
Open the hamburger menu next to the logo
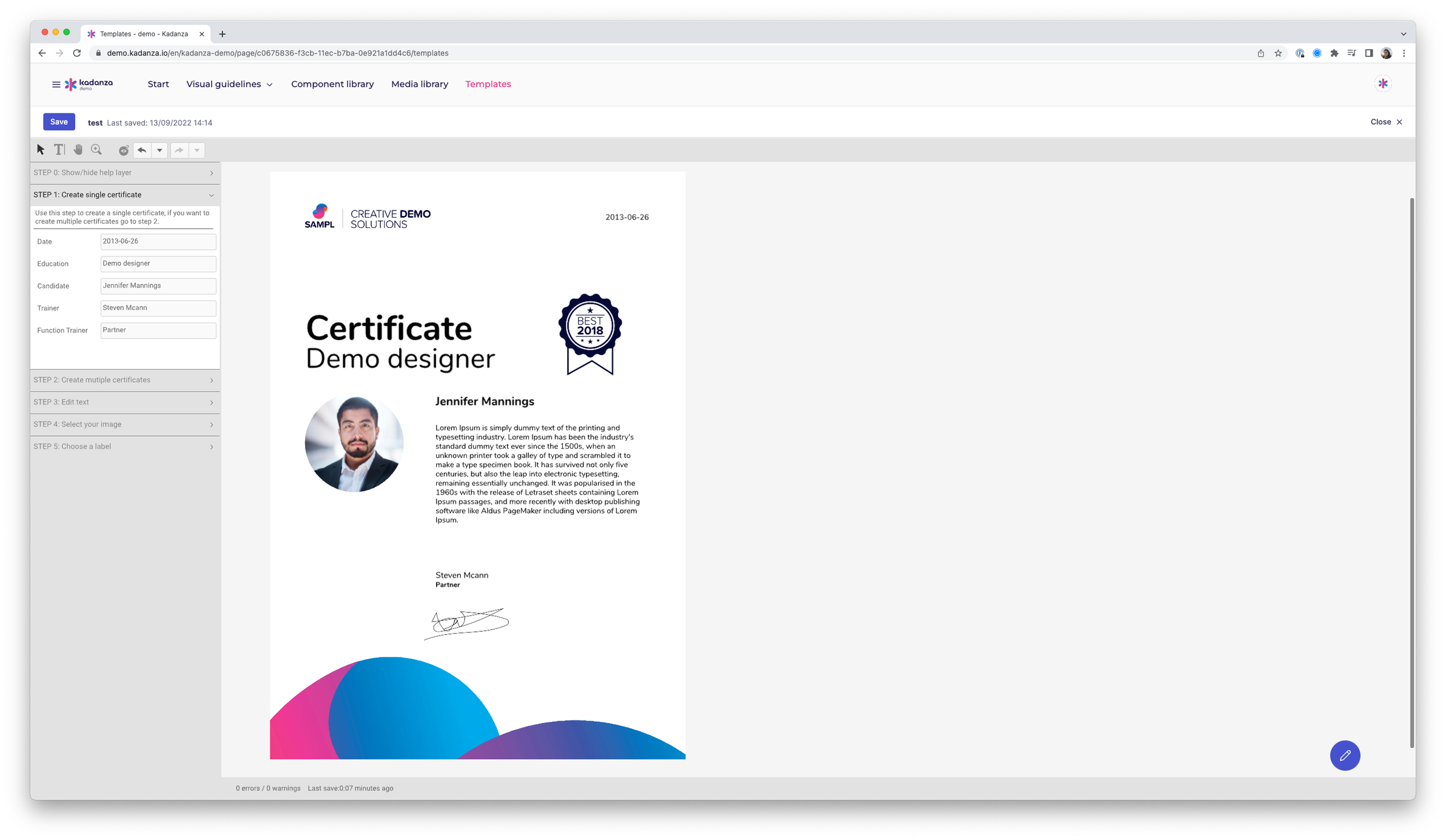tap(55, 84)
